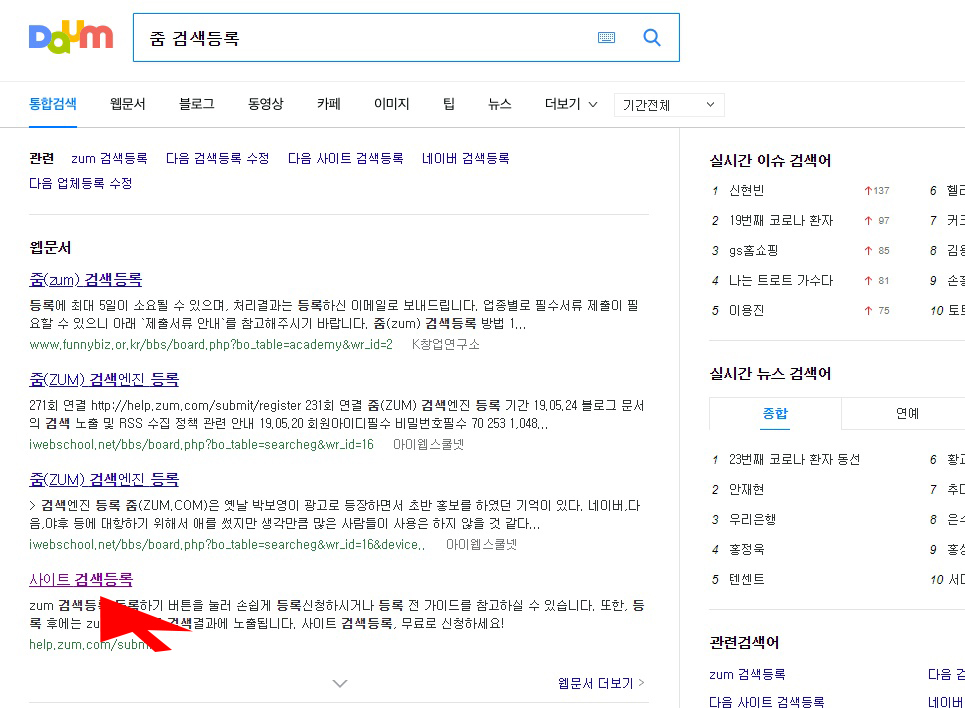Expand web results with the down chevron
965x708 pixels.
[340, 683]
